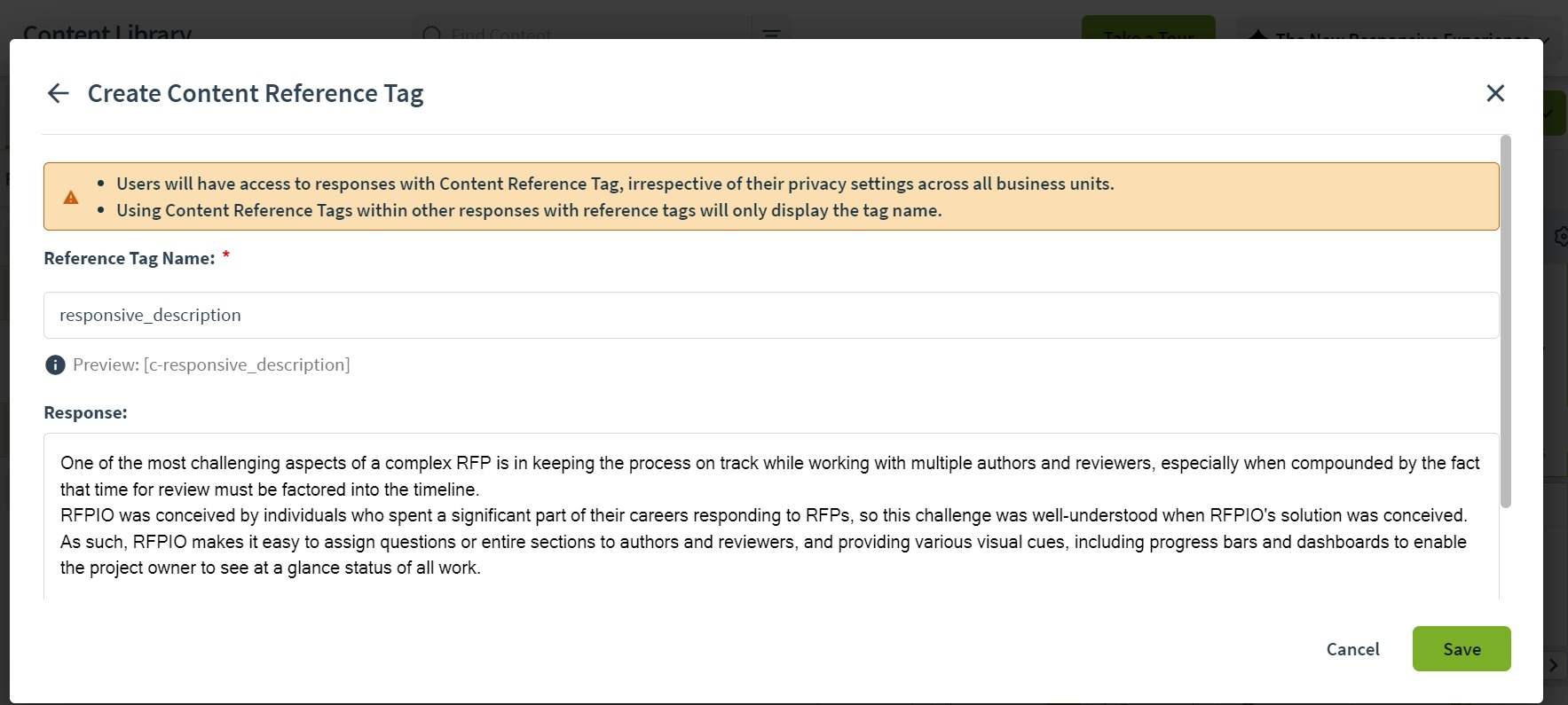Image resolution: width=1568 pixels, height=705 pixels.
Task: Cancel creating the reference tag
Action: pyautogui.click(x=1352, y=649)
